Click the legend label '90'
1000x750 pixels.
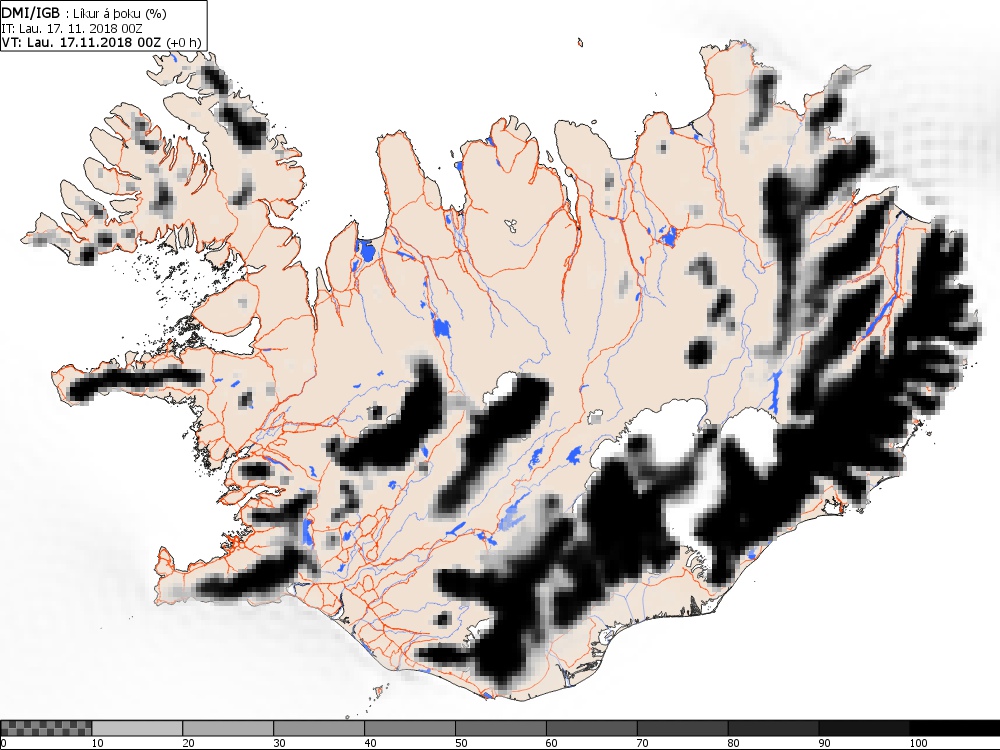[x=825, y=743]
